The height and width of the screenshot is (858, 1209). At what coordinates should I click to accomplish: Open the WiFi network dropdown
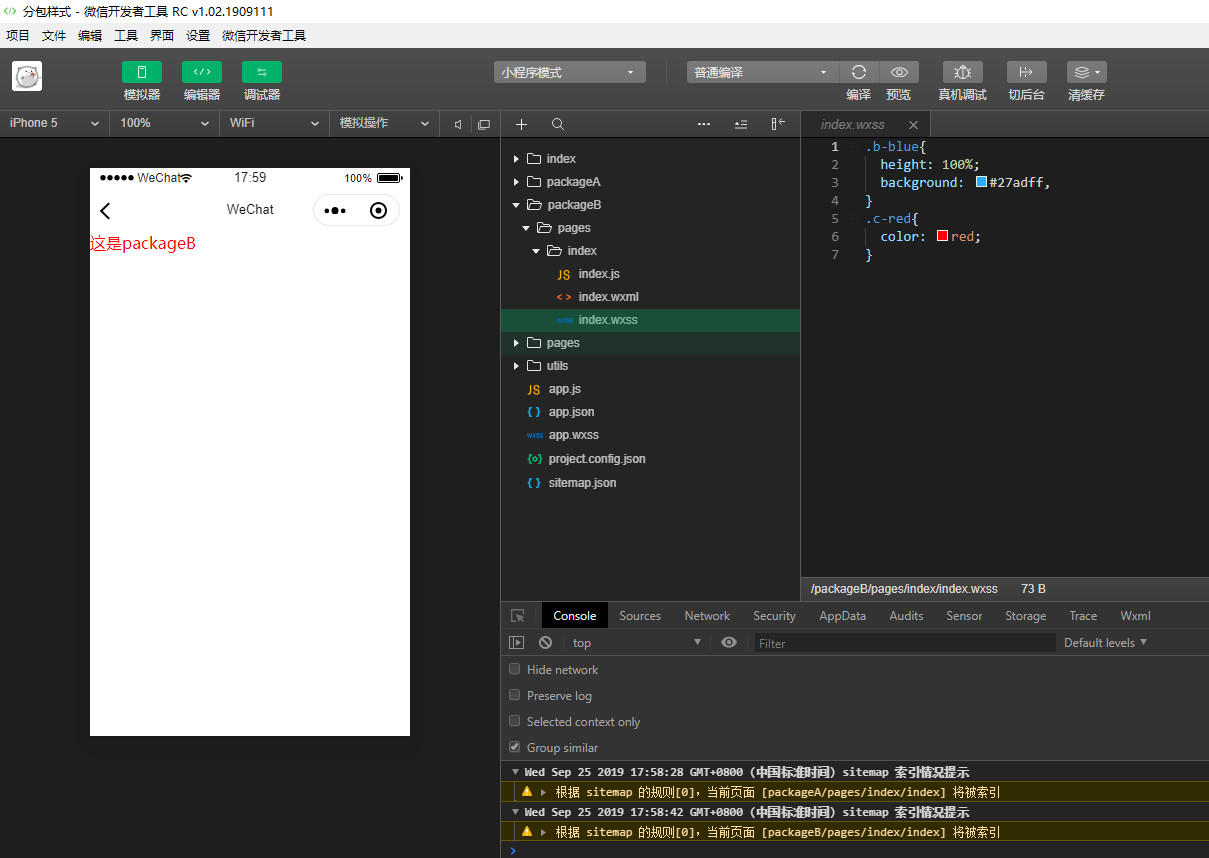coord(275,123)
